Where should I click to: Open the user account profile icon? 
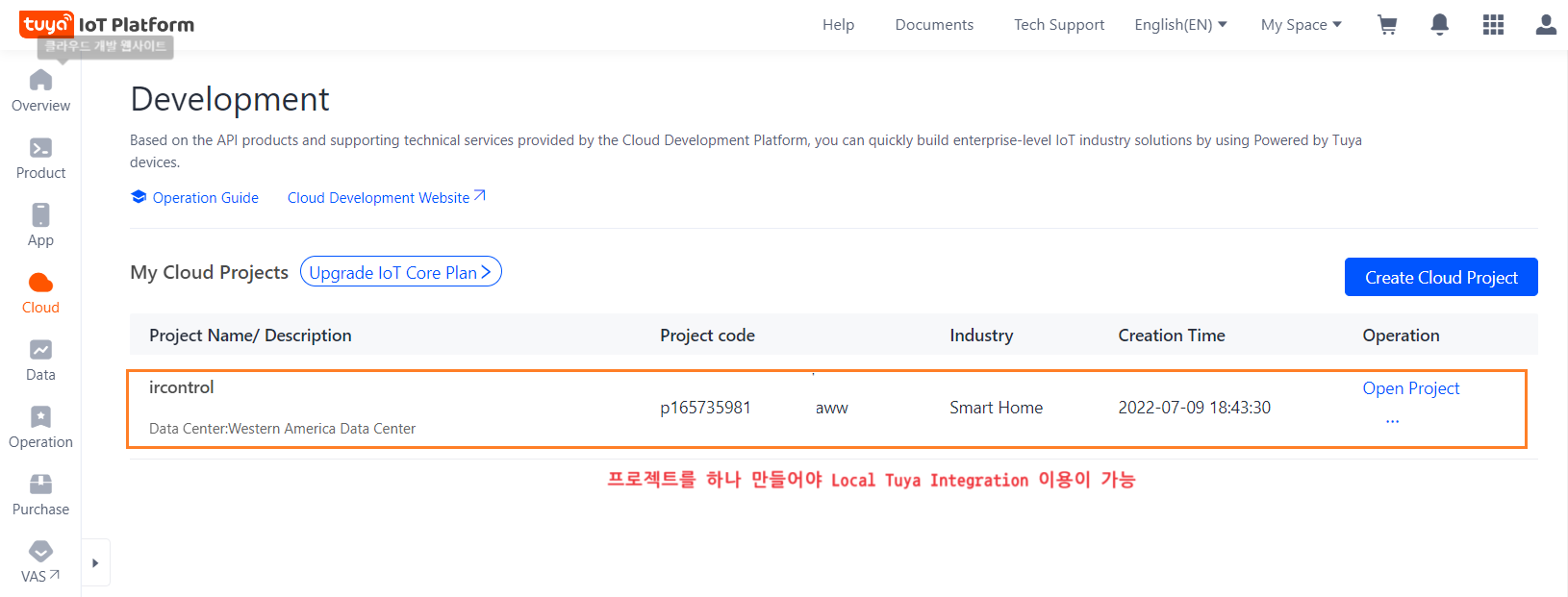pyautogui.click(x=1546, y=25)
